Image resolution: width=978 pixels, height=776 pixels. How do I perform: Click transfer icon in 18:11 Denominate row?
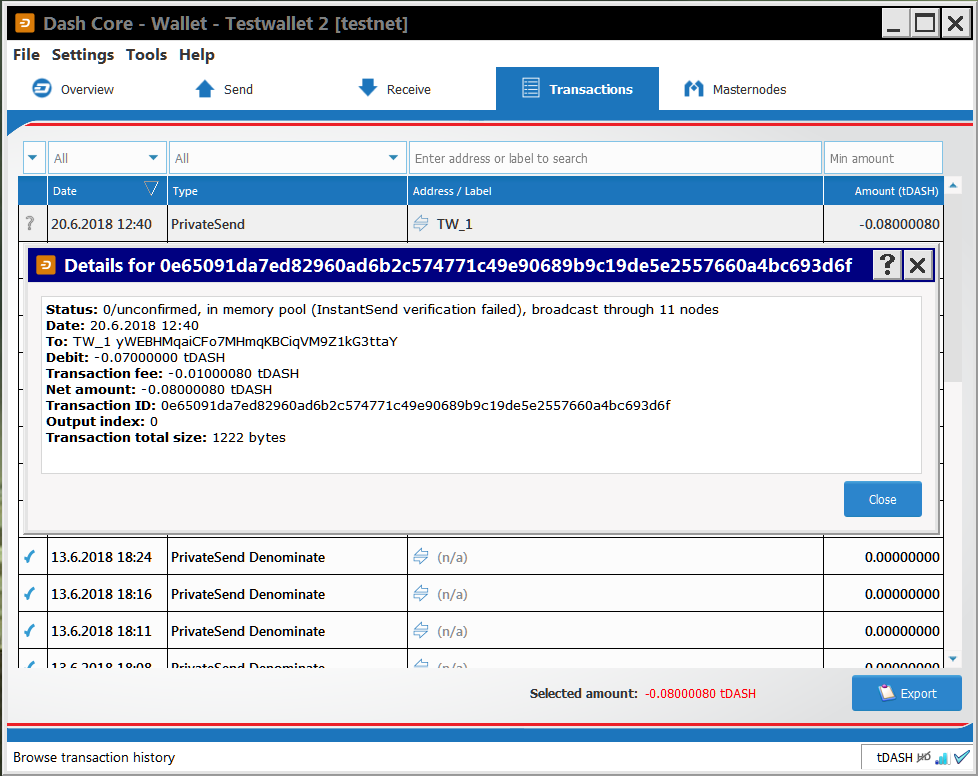421,631
